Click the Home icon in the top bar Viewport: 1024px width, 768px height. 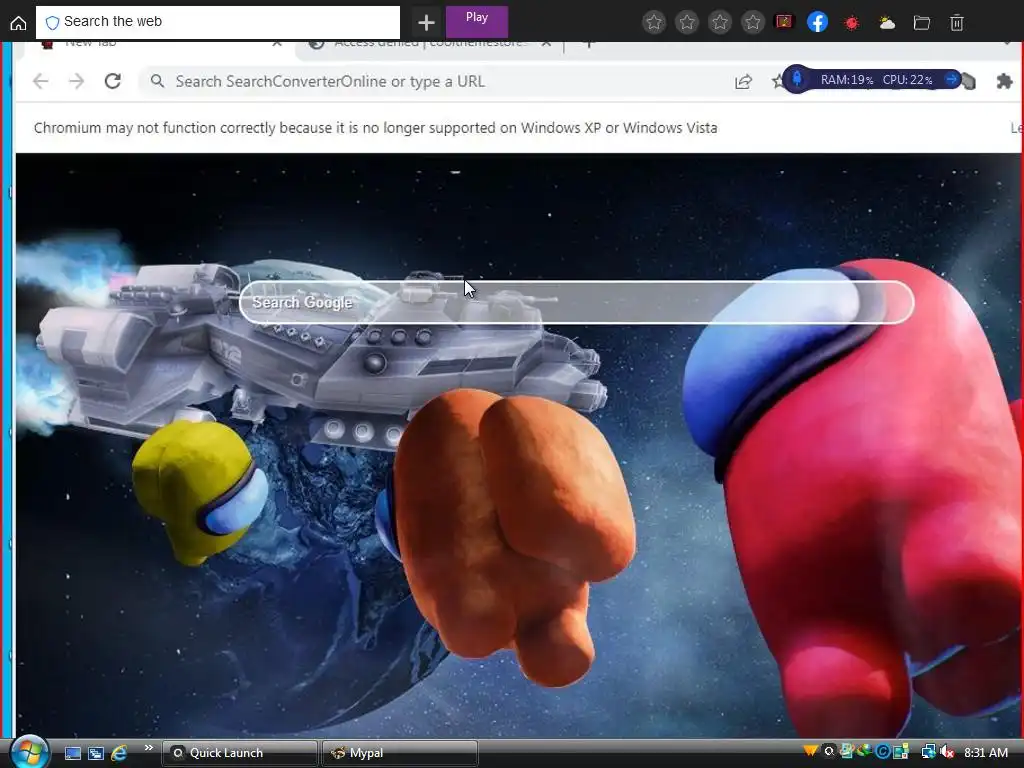[x=18, y=23]
